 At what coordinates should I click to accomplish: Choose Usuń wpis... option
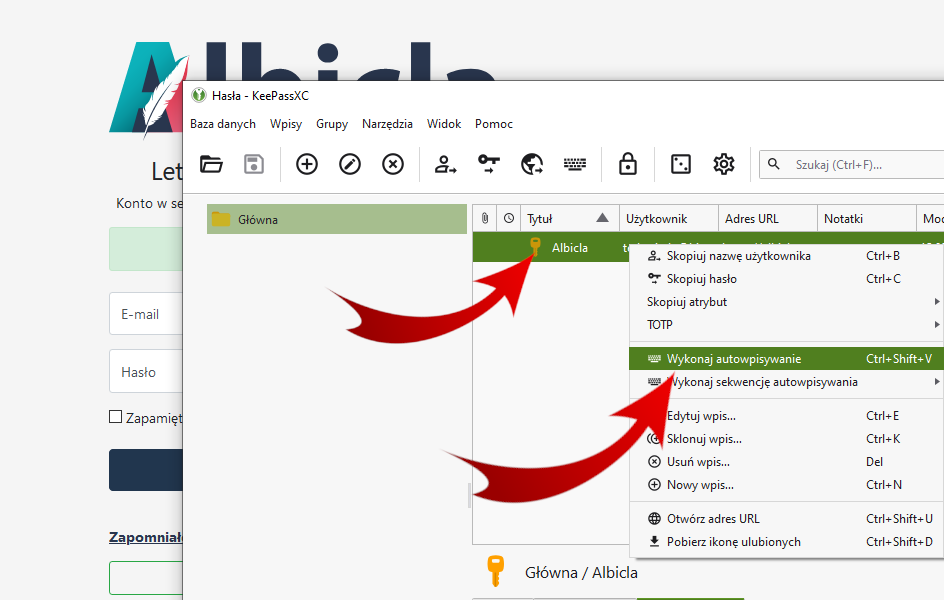click(x=786, y=462)
